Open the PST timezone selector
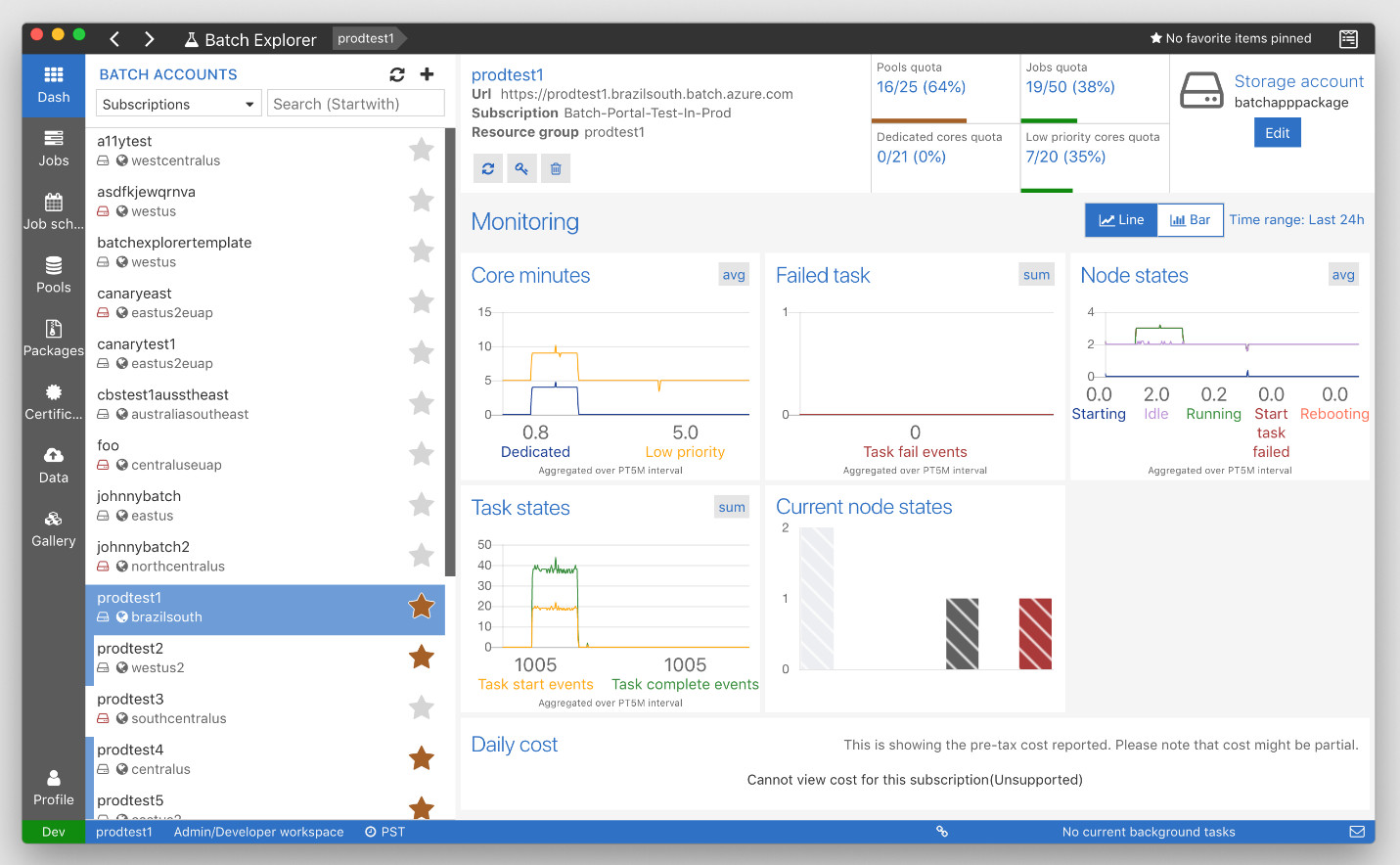This screenshot has height=865, width=1400. point(384,832)
